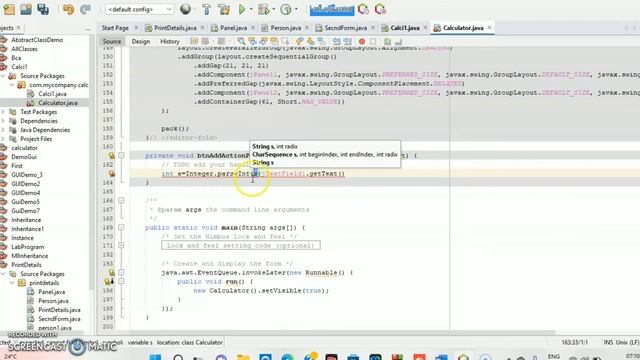Click the blue memory usage bar

point(332,9)
